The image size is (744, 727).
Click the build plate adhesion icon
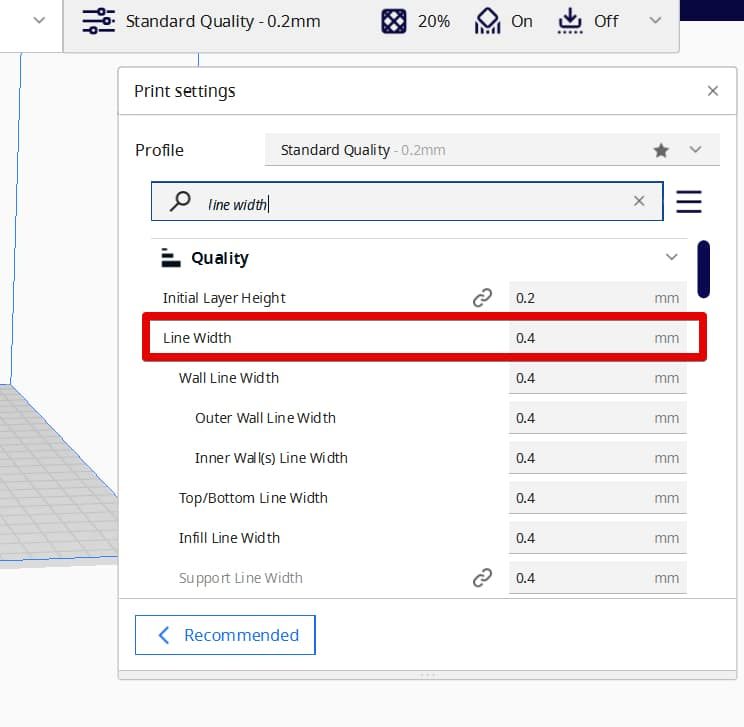pyautogui.click(x=570, y=21)
